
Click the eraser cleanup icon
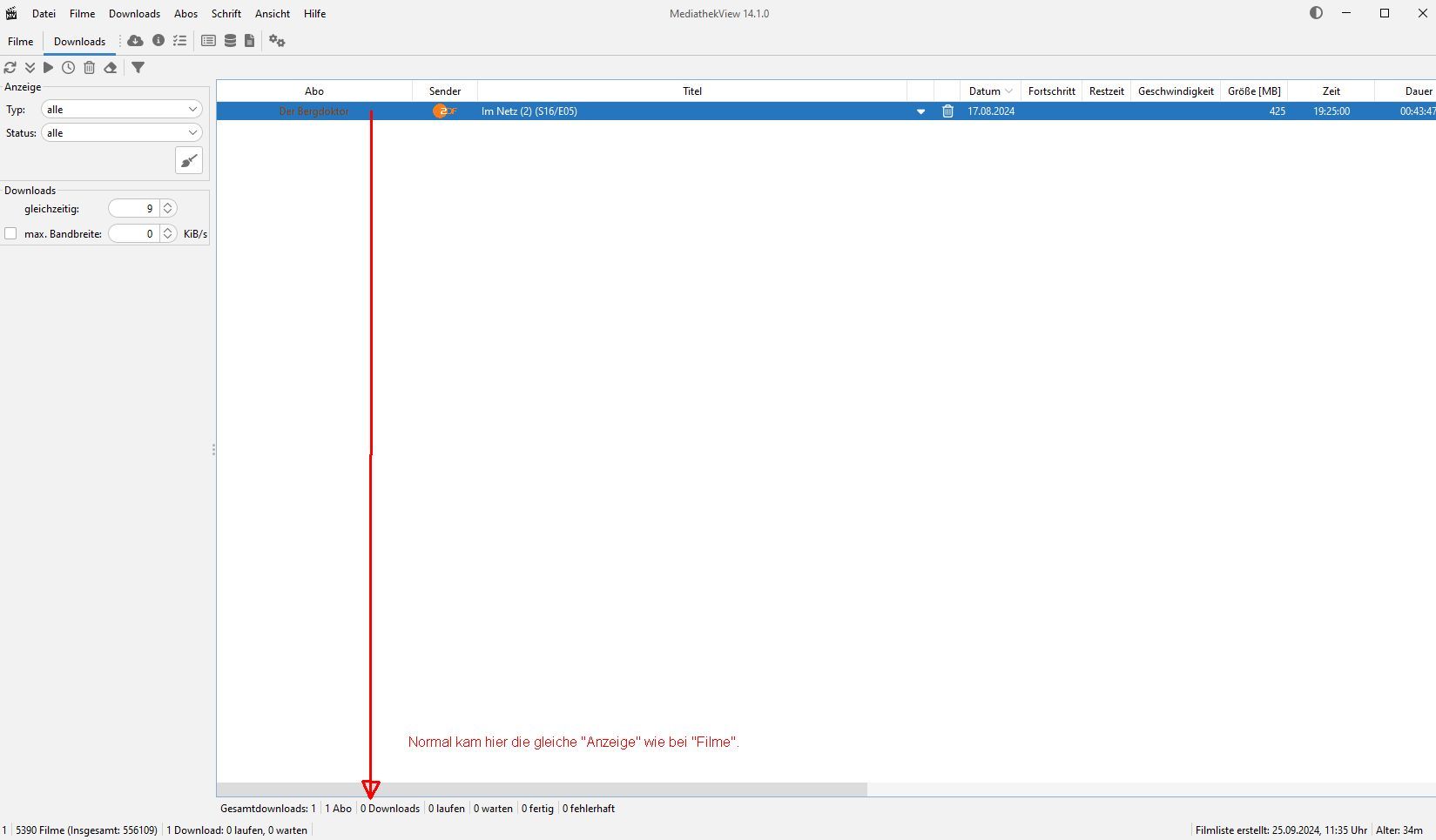tap(111, 67)
